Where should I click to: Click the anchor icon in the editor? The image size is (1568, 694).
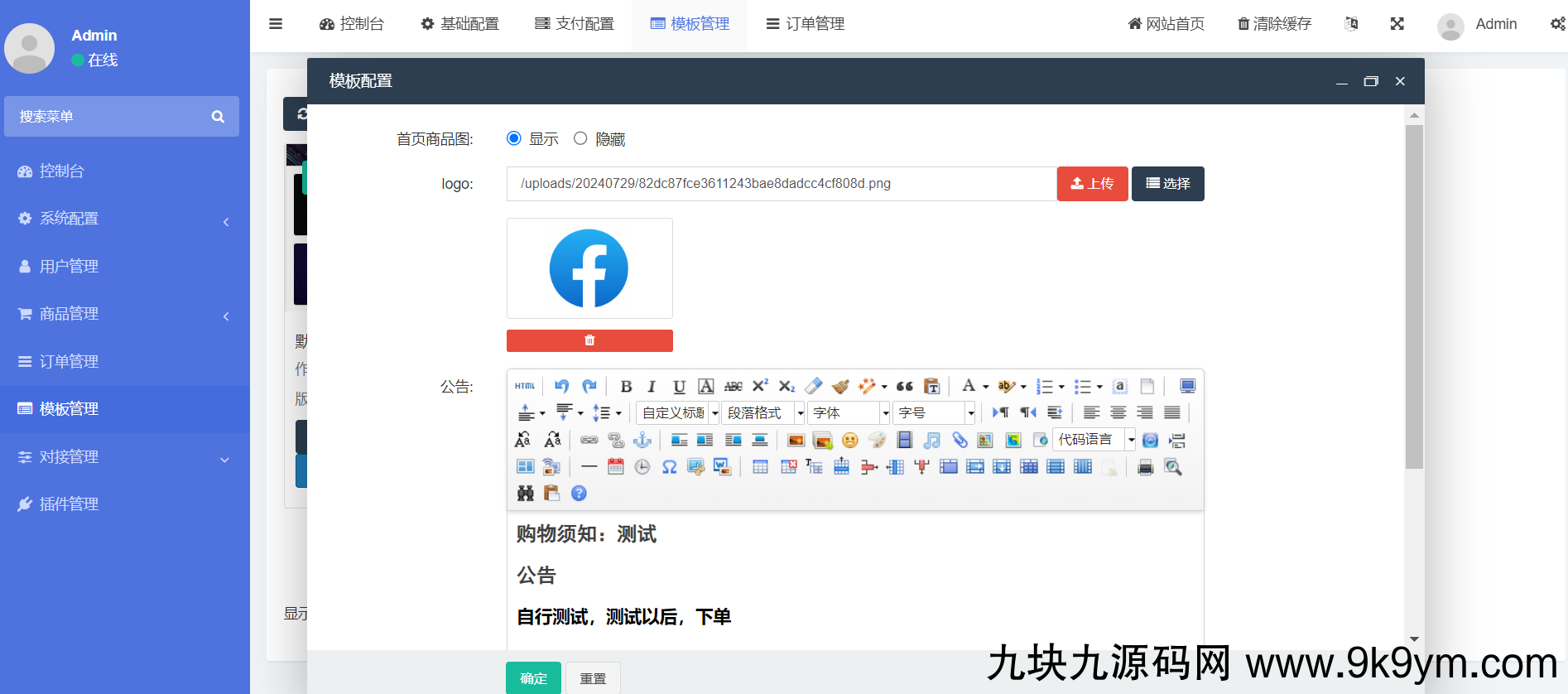(x=642, y=441)
